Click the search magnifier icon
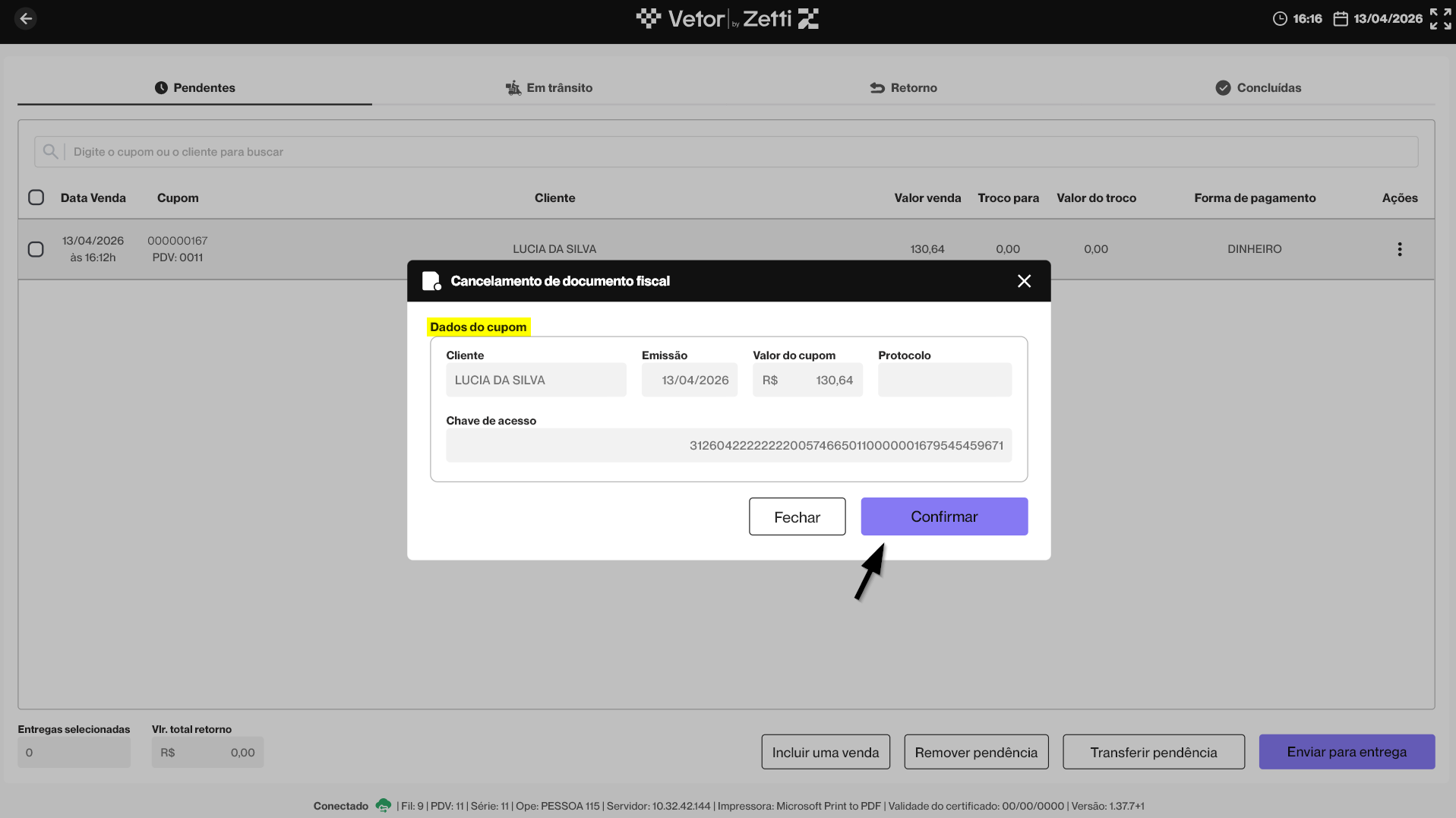This screenshot has width=1456, height=818. (50, 152)
